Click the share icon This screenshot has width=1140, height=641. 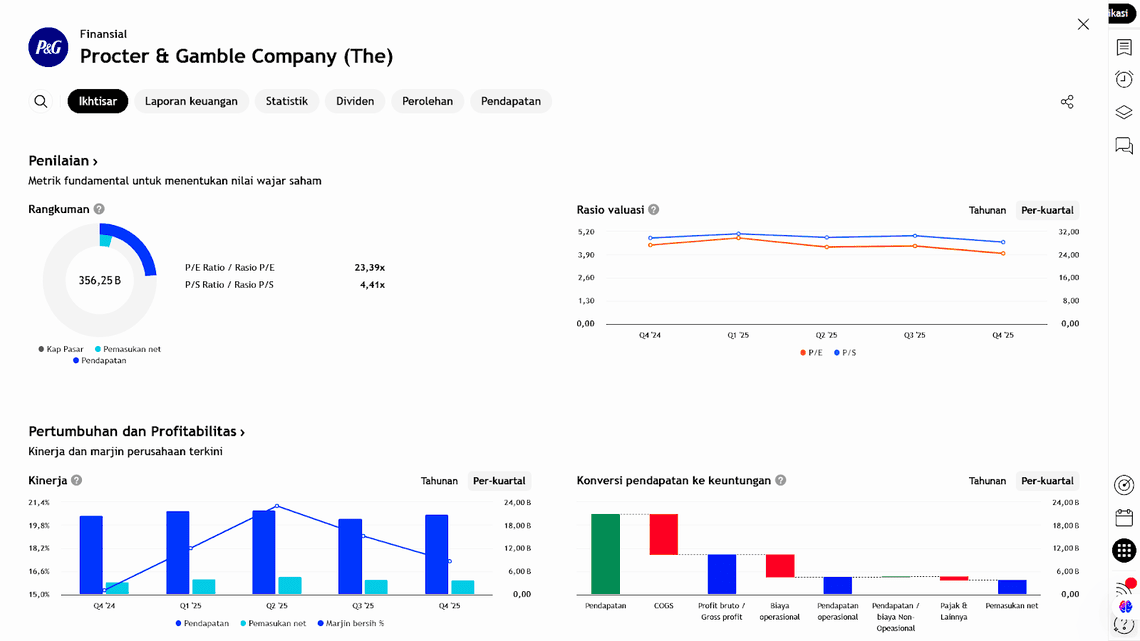[1067, 102]
